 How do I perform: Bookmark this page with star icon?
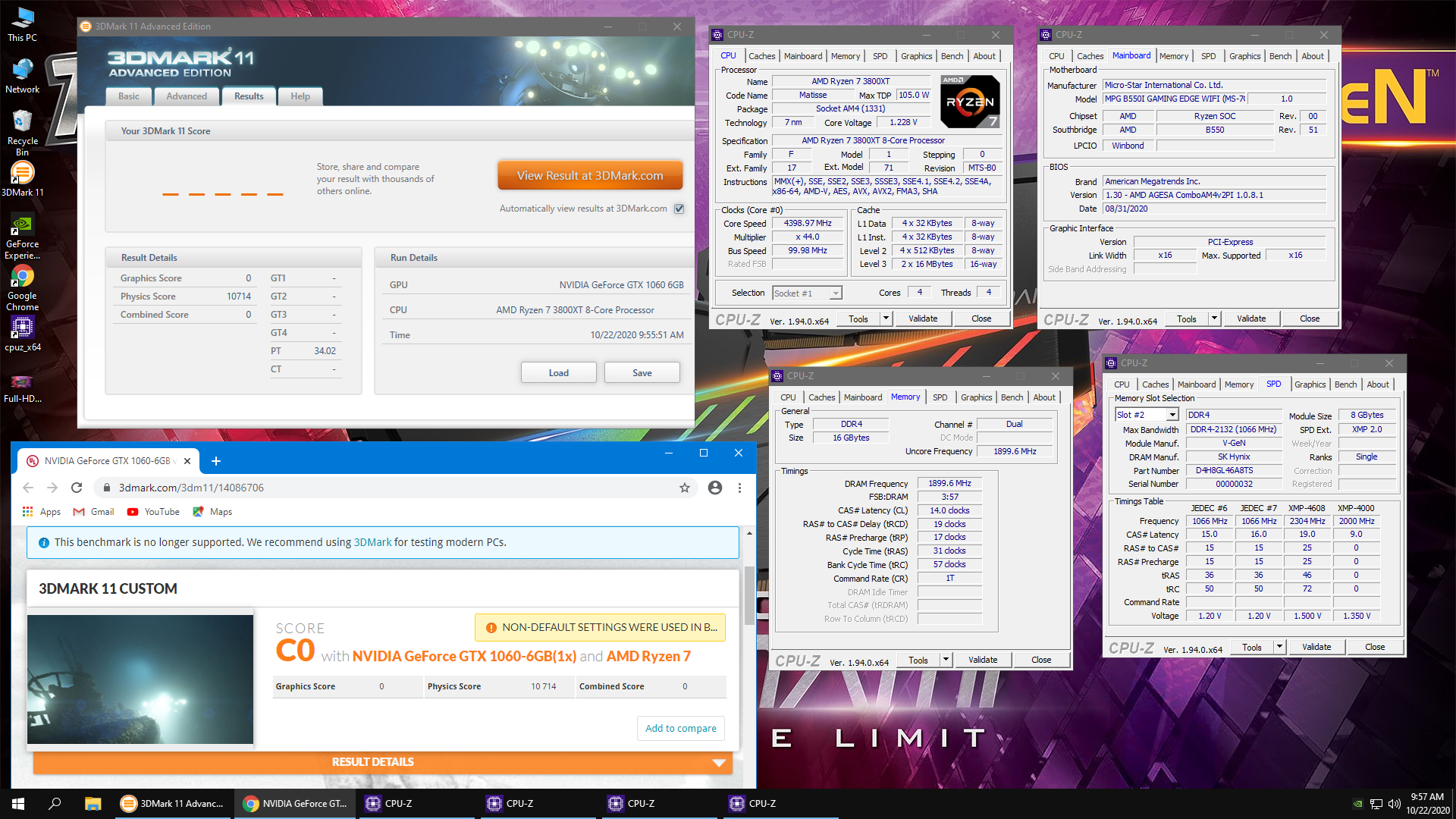(685, 488)
